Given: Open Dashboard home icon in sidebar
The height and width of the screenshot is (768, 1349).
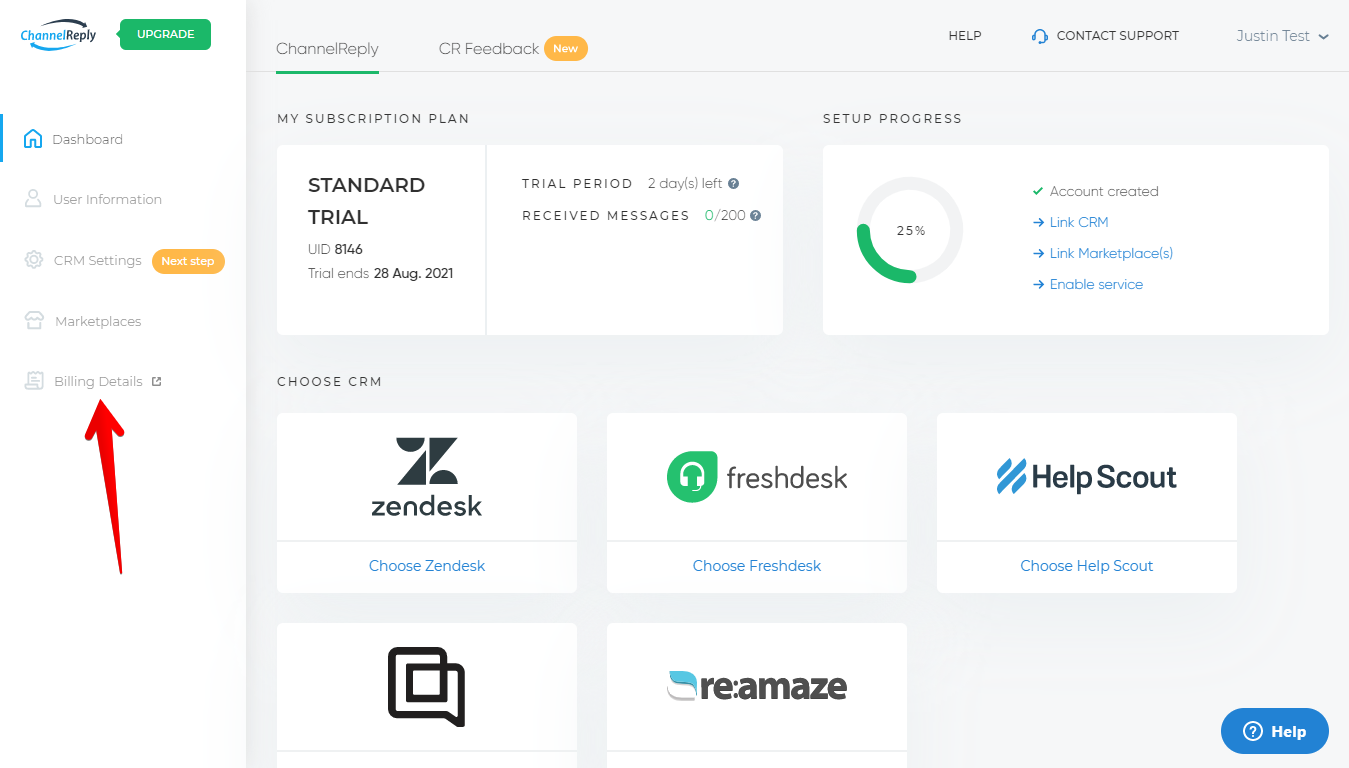Looking at the screenshot, I should (x=33, y=138).
